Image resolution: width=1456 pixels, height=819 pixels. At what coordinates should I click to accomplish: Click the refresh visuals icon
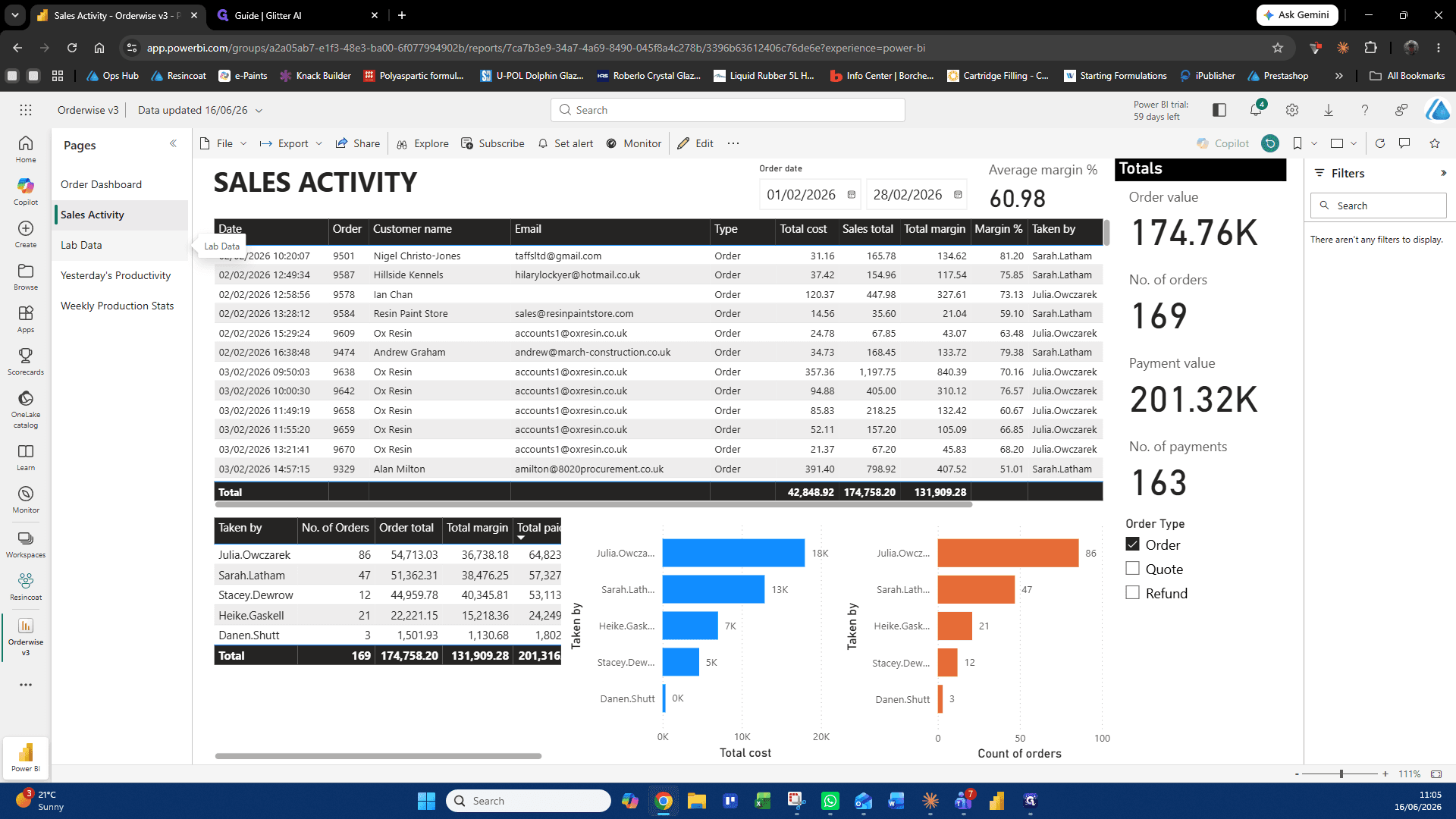click(x=1380, y=143)
